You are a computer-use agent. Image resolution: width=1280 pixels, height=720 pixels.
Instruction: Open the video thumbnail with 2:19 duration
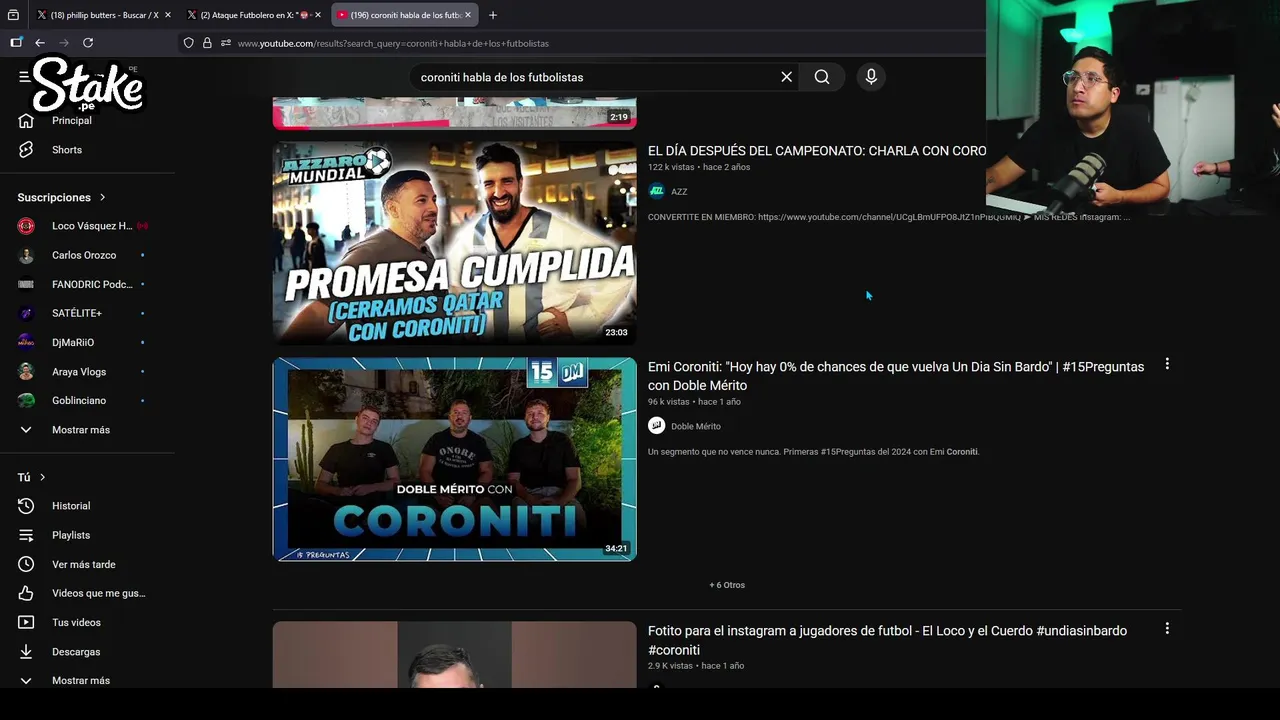454,113
